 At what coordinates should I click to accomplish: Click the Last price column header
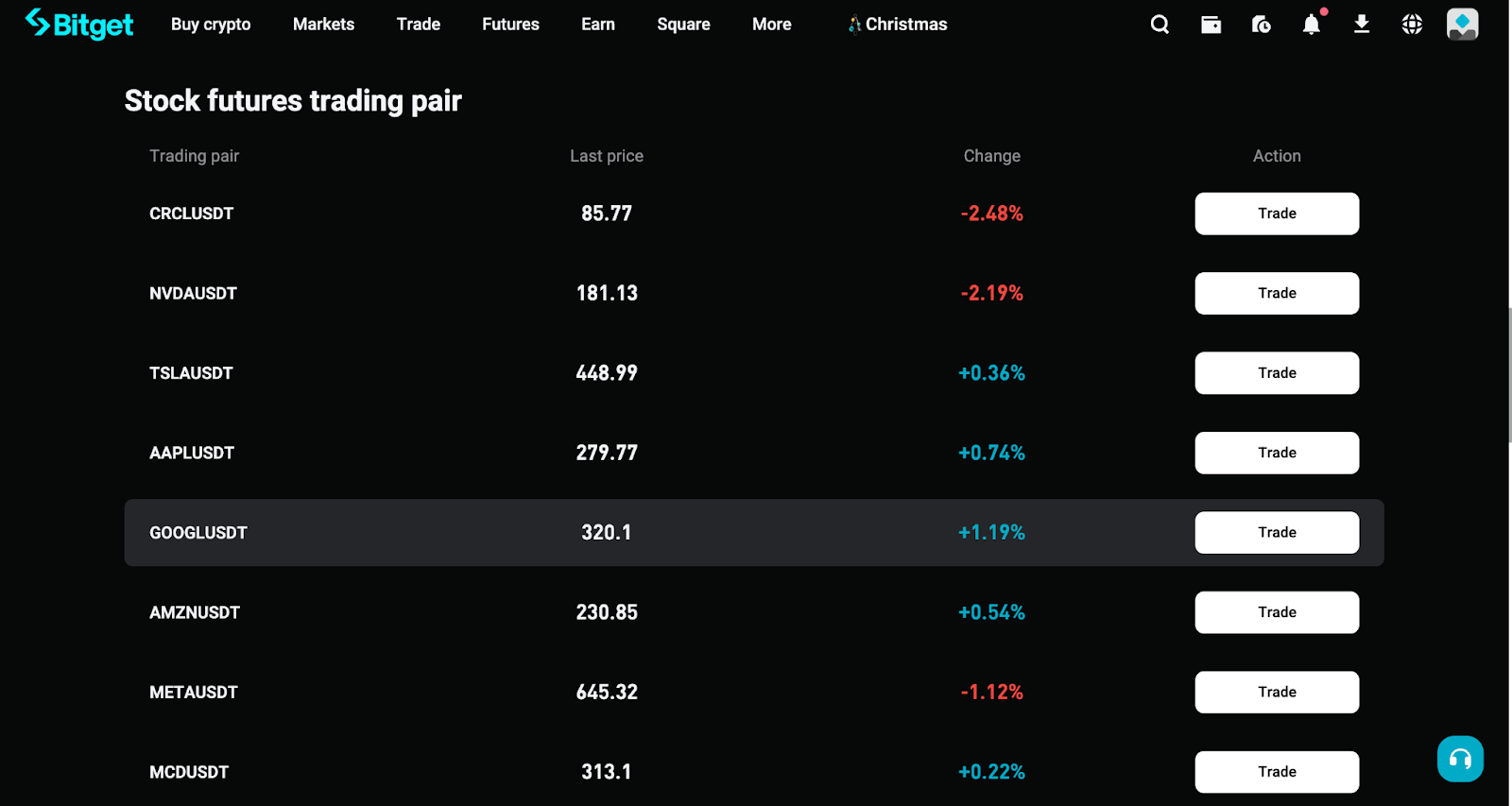(607, 156)
